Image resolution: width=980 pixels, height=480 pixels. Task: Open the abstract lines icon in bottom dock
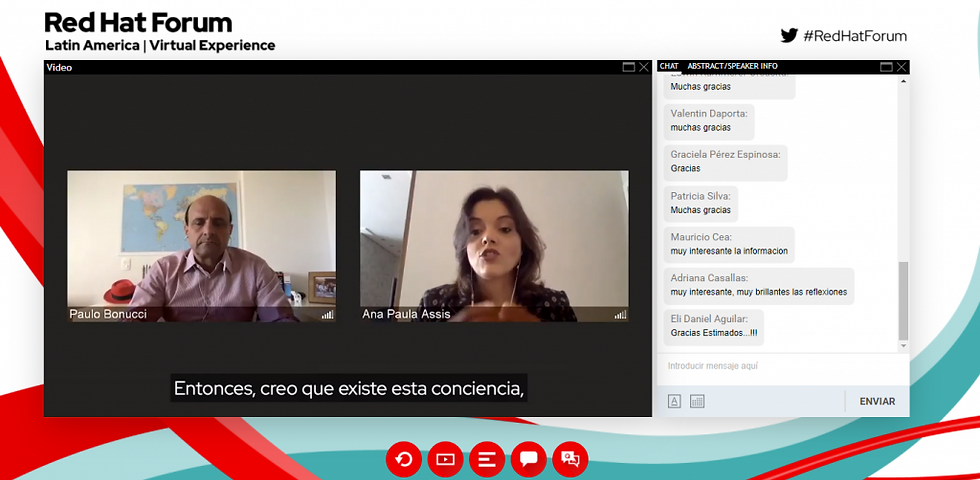coord(487,460)
